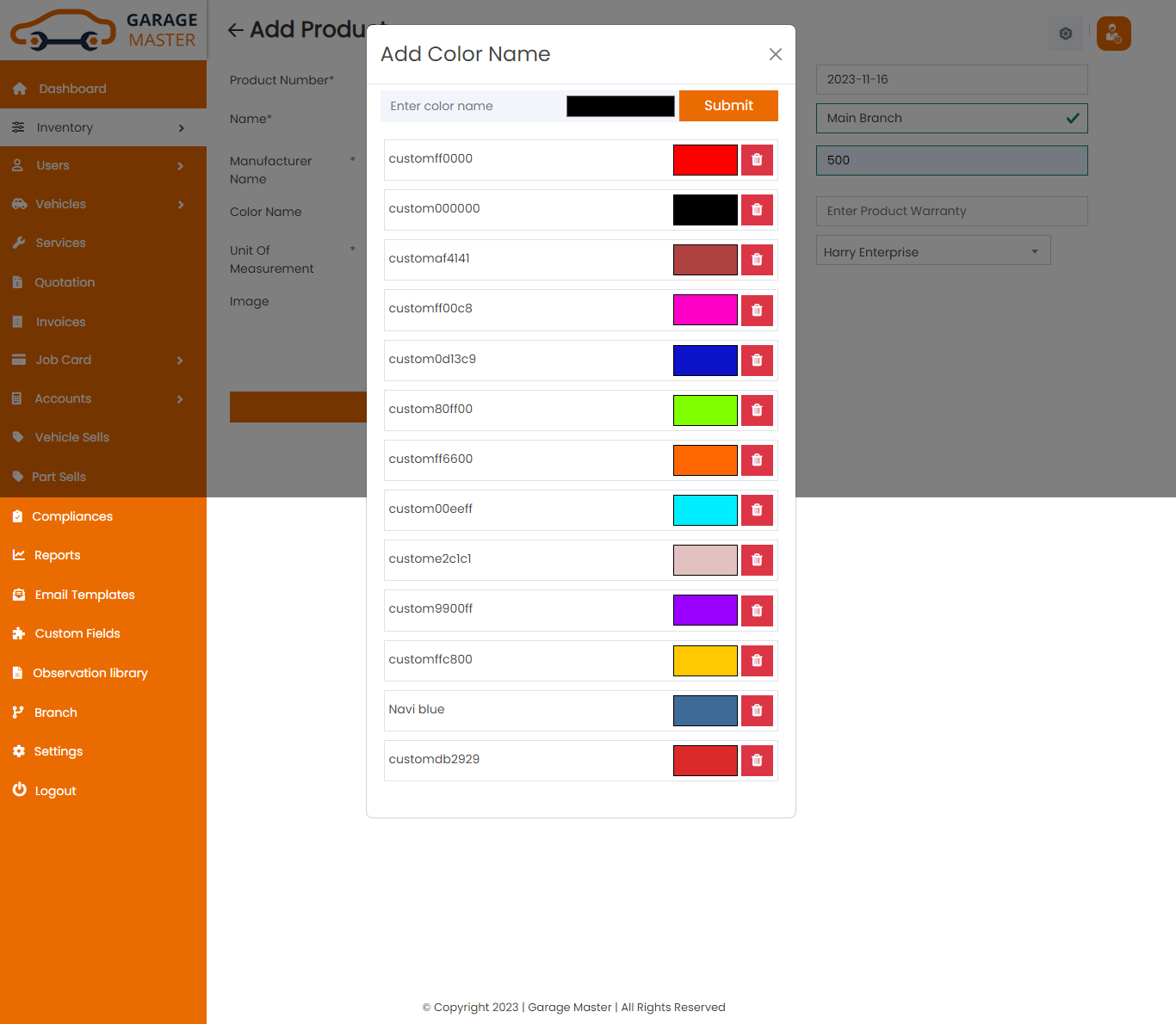Image resolution: width=1176 pixels, height=1024 pixels.
Task: Expand the Inventory sidebar menu
Action: pos(103,127)
